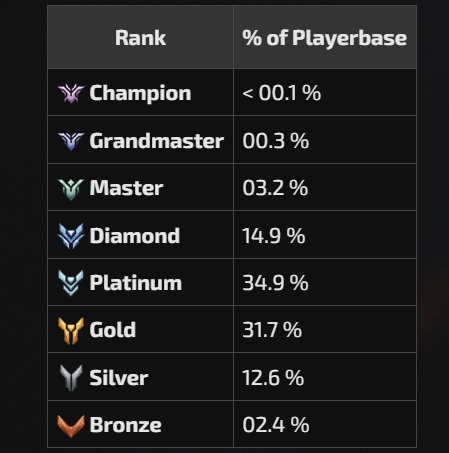The image size is (449, 453).
Task: Select the Master rank icon
Action: (71, 189)
